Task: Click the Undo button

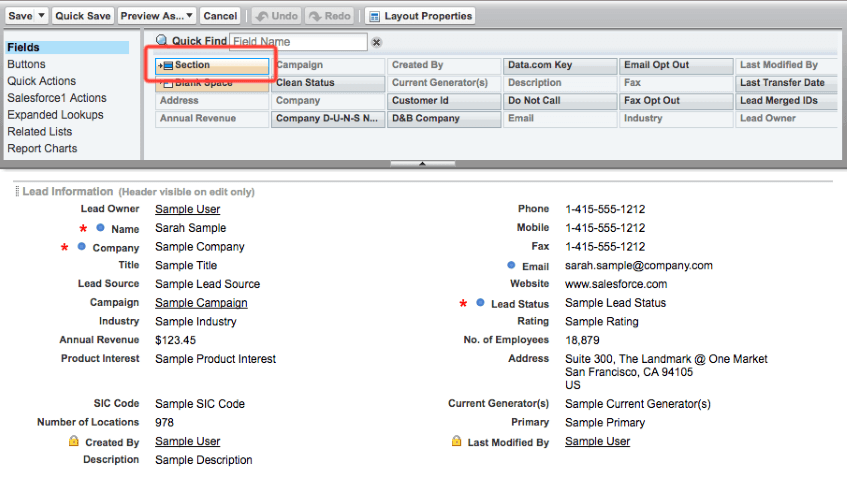Action: pos(276,16)
